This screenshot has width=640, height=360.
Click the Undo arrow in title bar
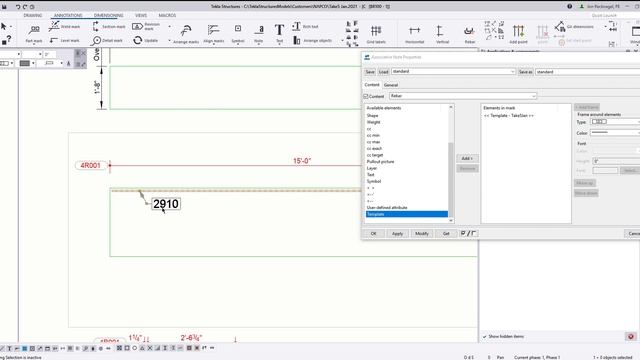[x=18, y=7]
